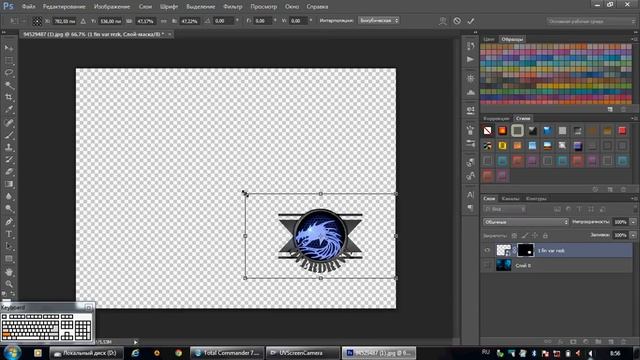Open the interpolation method dropdown
Viewport: 640px width, 360px height.
379,20
